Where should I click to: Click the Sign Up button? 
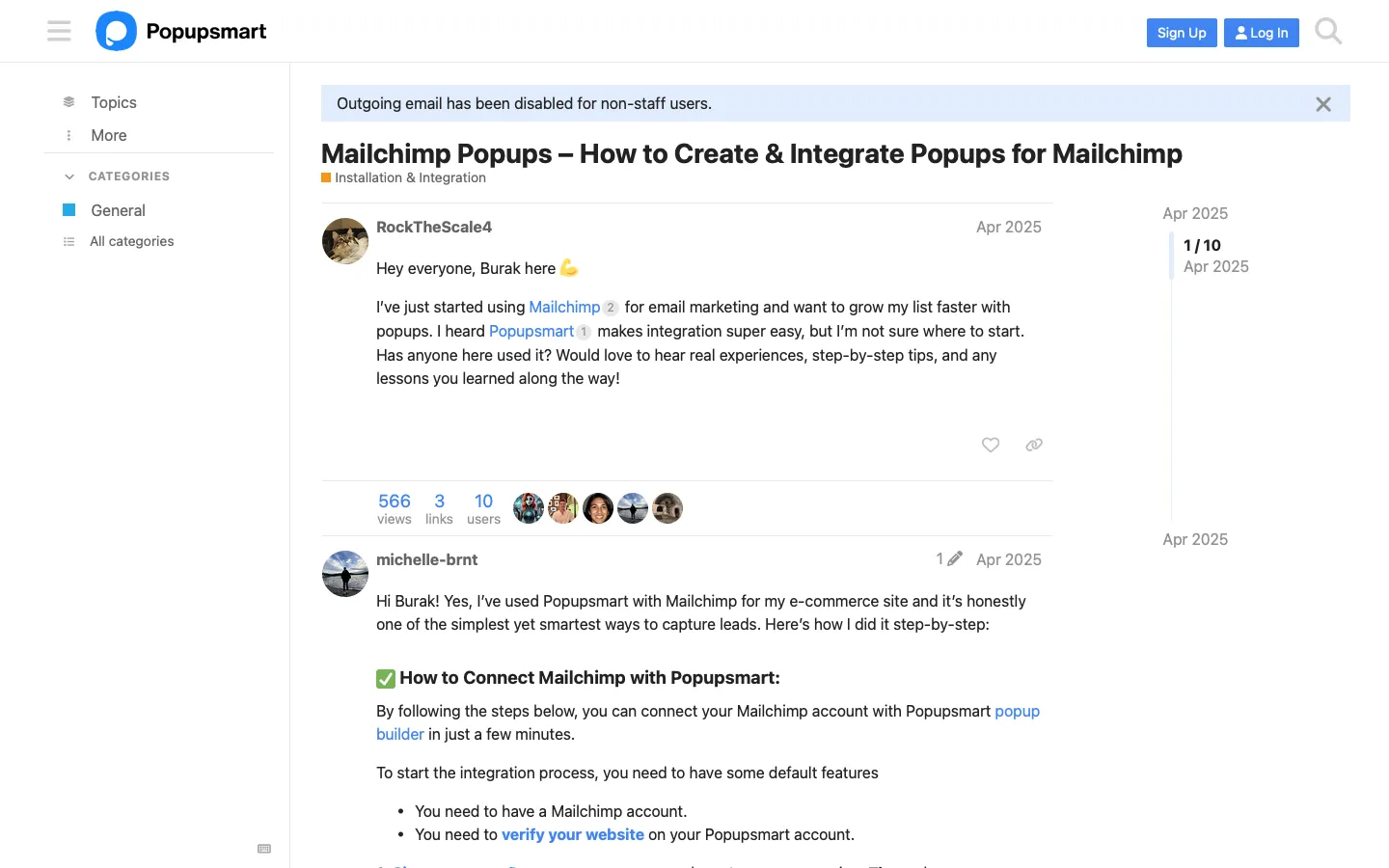point(1182,33)
